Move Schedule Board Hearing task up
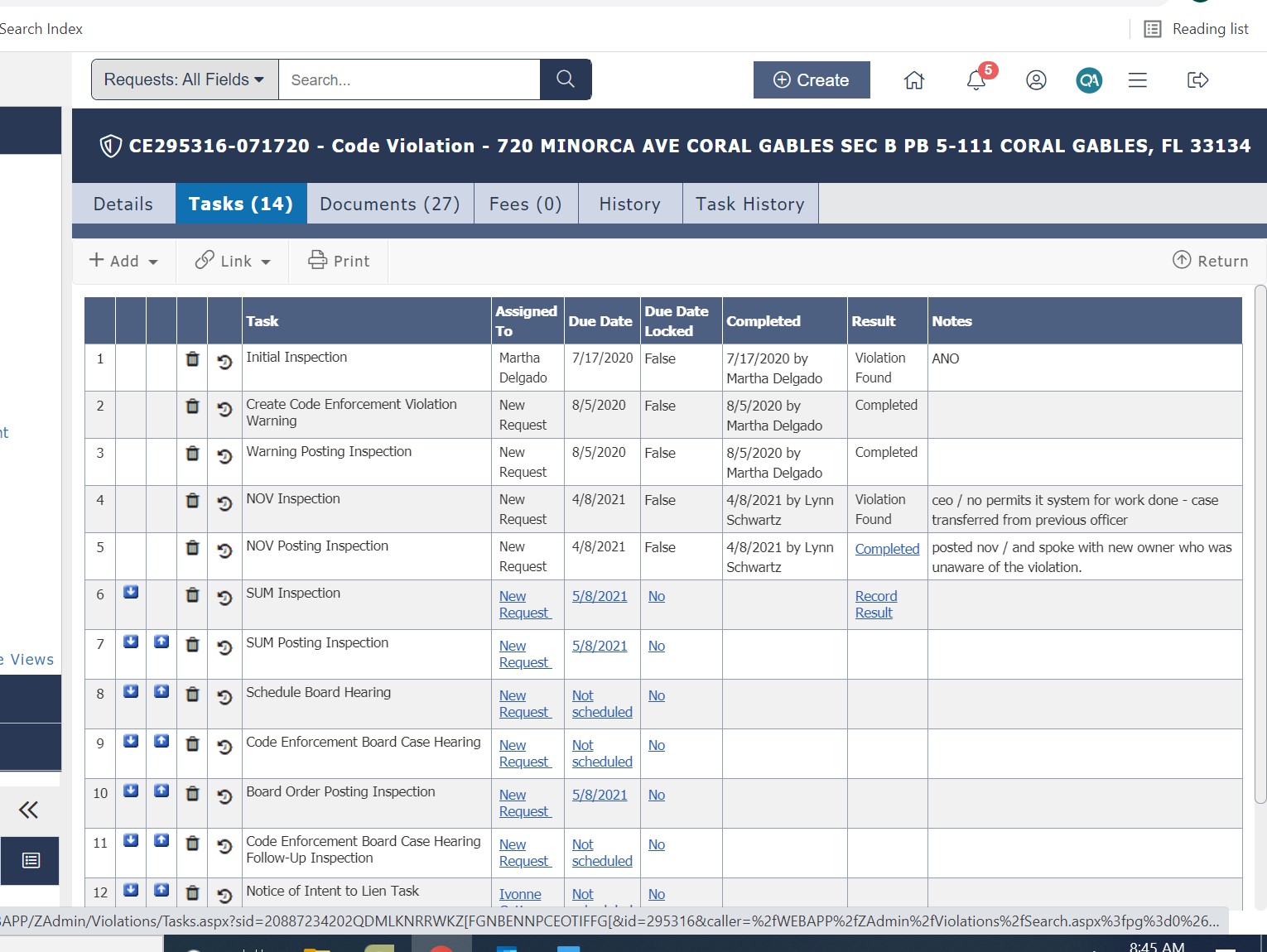The height and width of the screenshot is (952, 1267). (x=161, y=692)
